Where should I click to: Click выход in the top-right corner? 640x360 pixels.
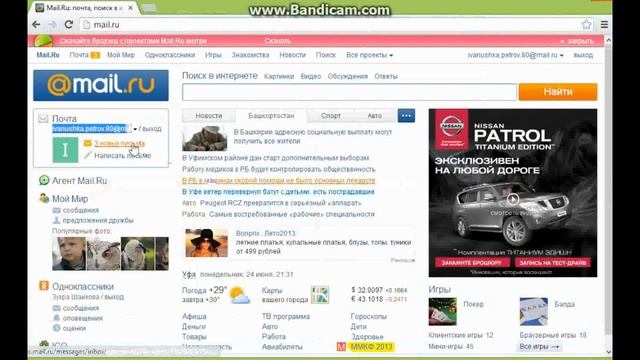pos(583,55)
